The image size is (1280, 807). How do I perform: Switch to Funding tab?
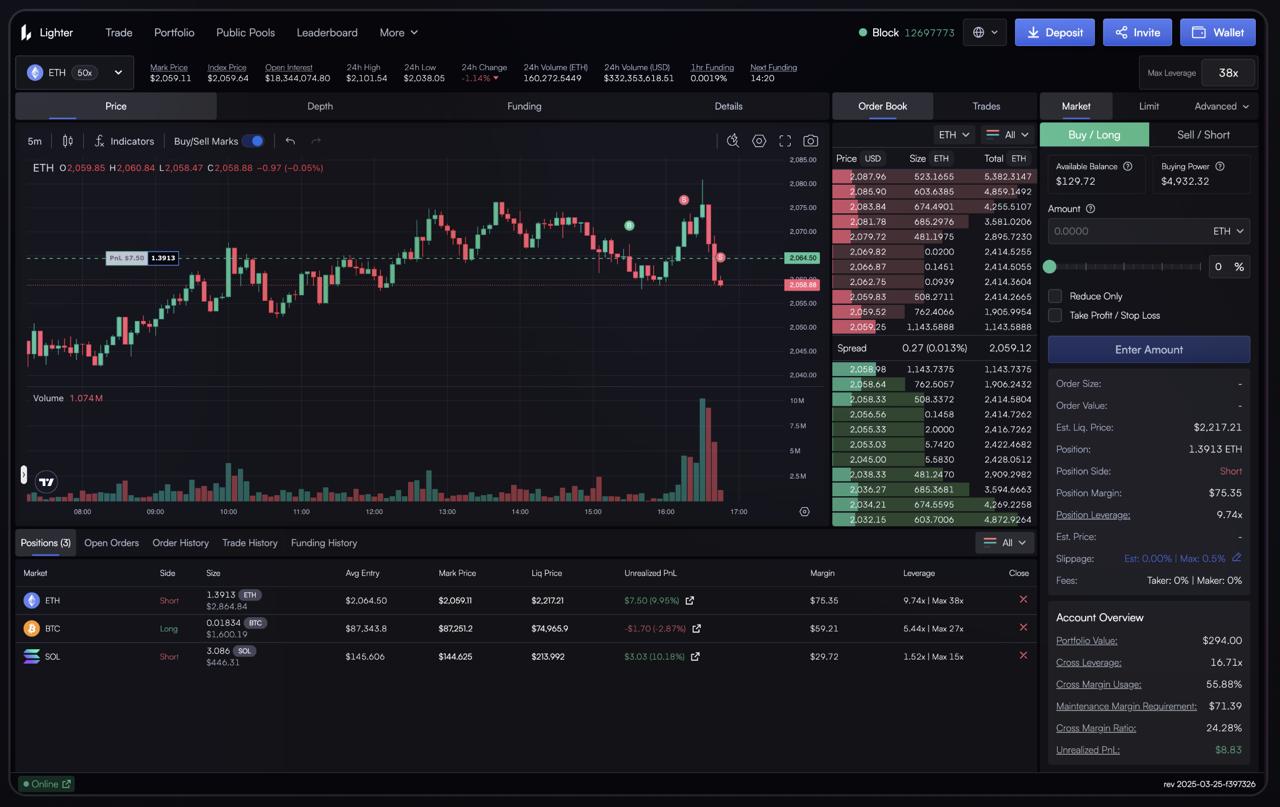point(524,106)
